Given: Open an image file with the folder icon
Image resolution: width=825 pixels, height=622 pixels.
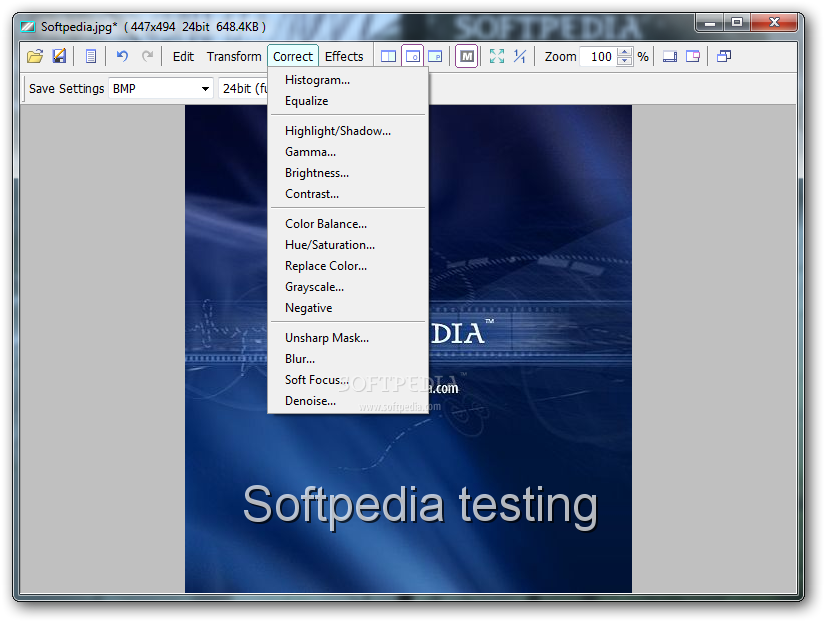Looking at the screenshot, I should (35, 56).
